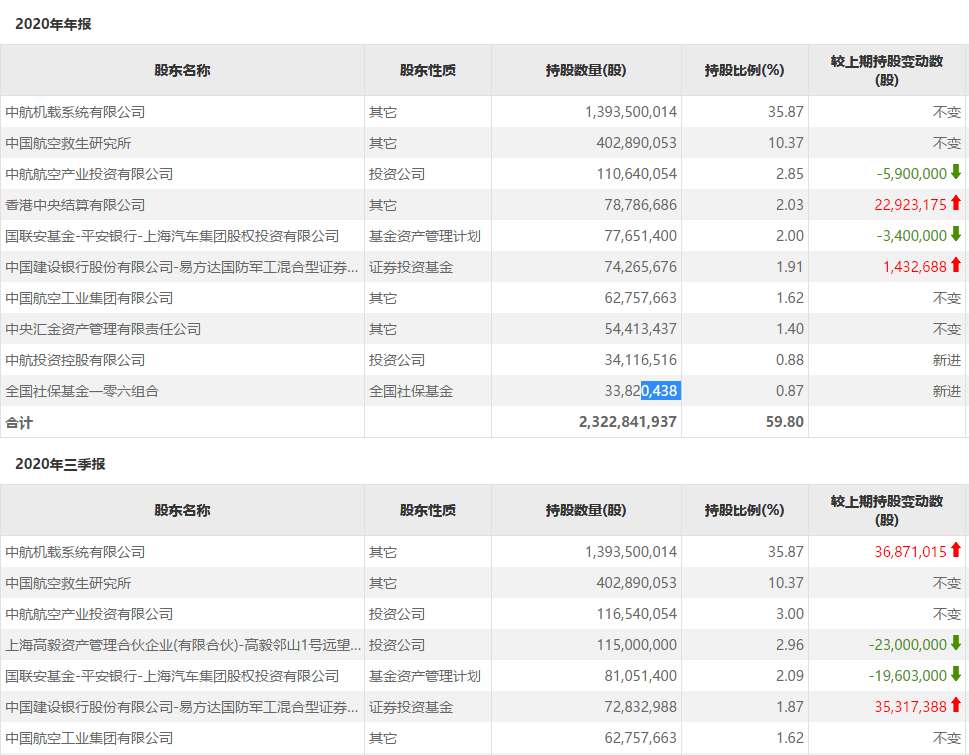
Task: Click the highlighted share count 33,820,438
Action: tap(641, 390)
